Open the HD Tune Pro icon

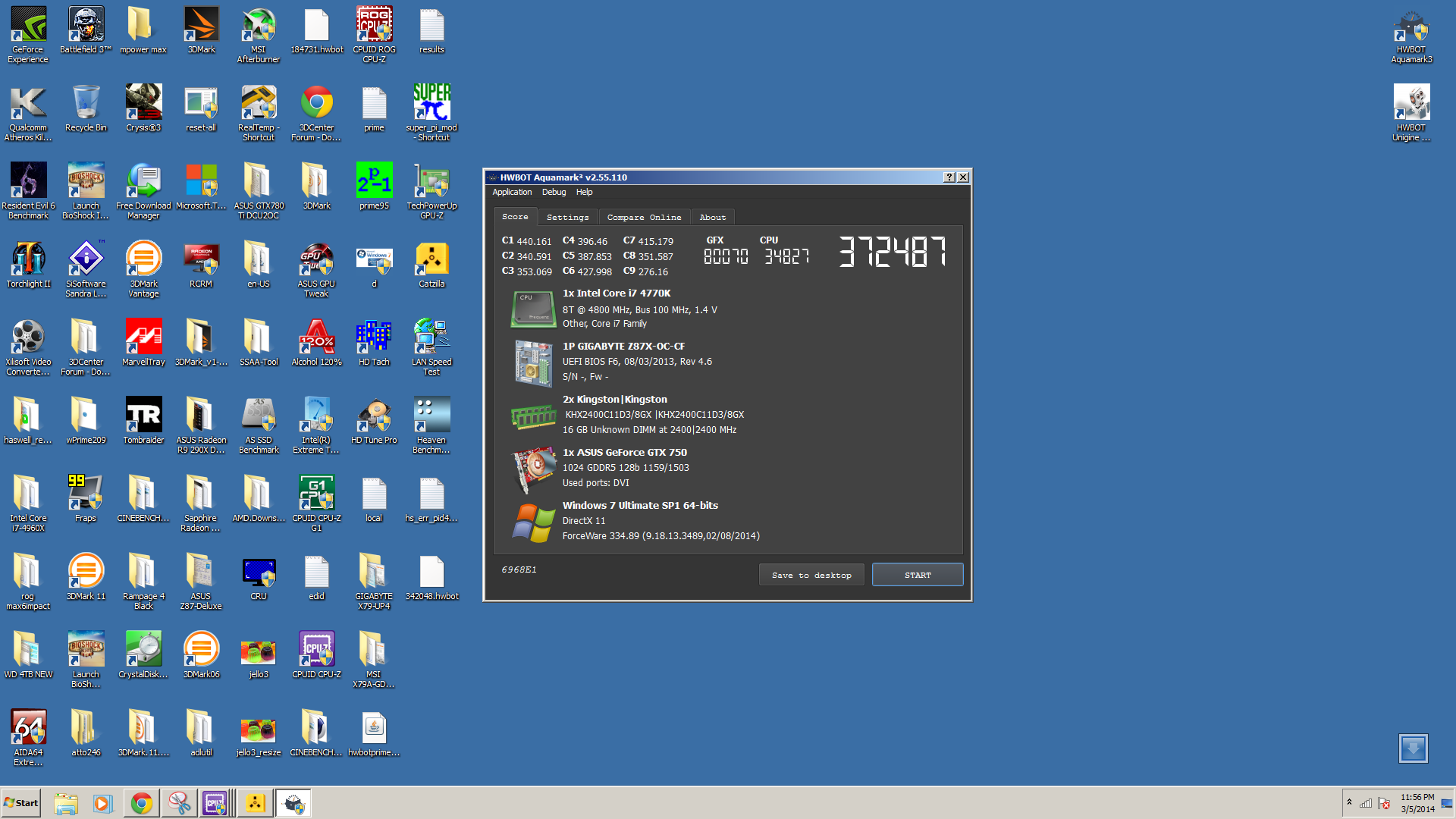pyautogui.click(x=374, y=420)
